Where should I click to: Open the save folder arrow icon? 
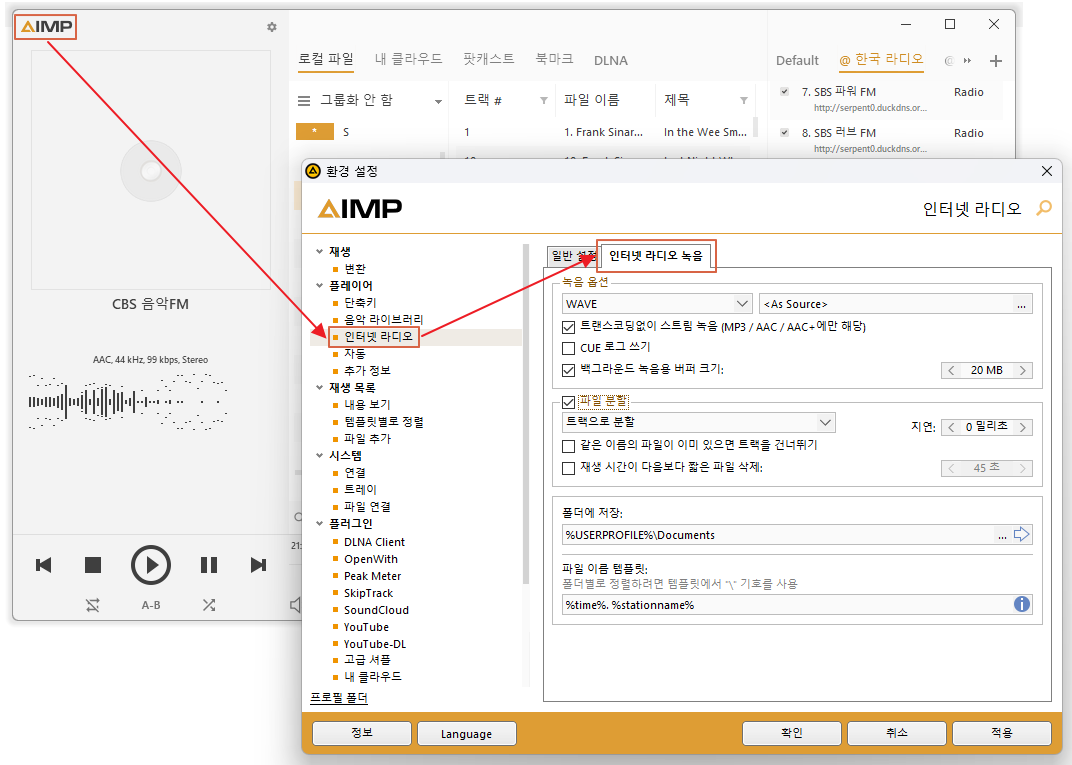coord(1021,535)
